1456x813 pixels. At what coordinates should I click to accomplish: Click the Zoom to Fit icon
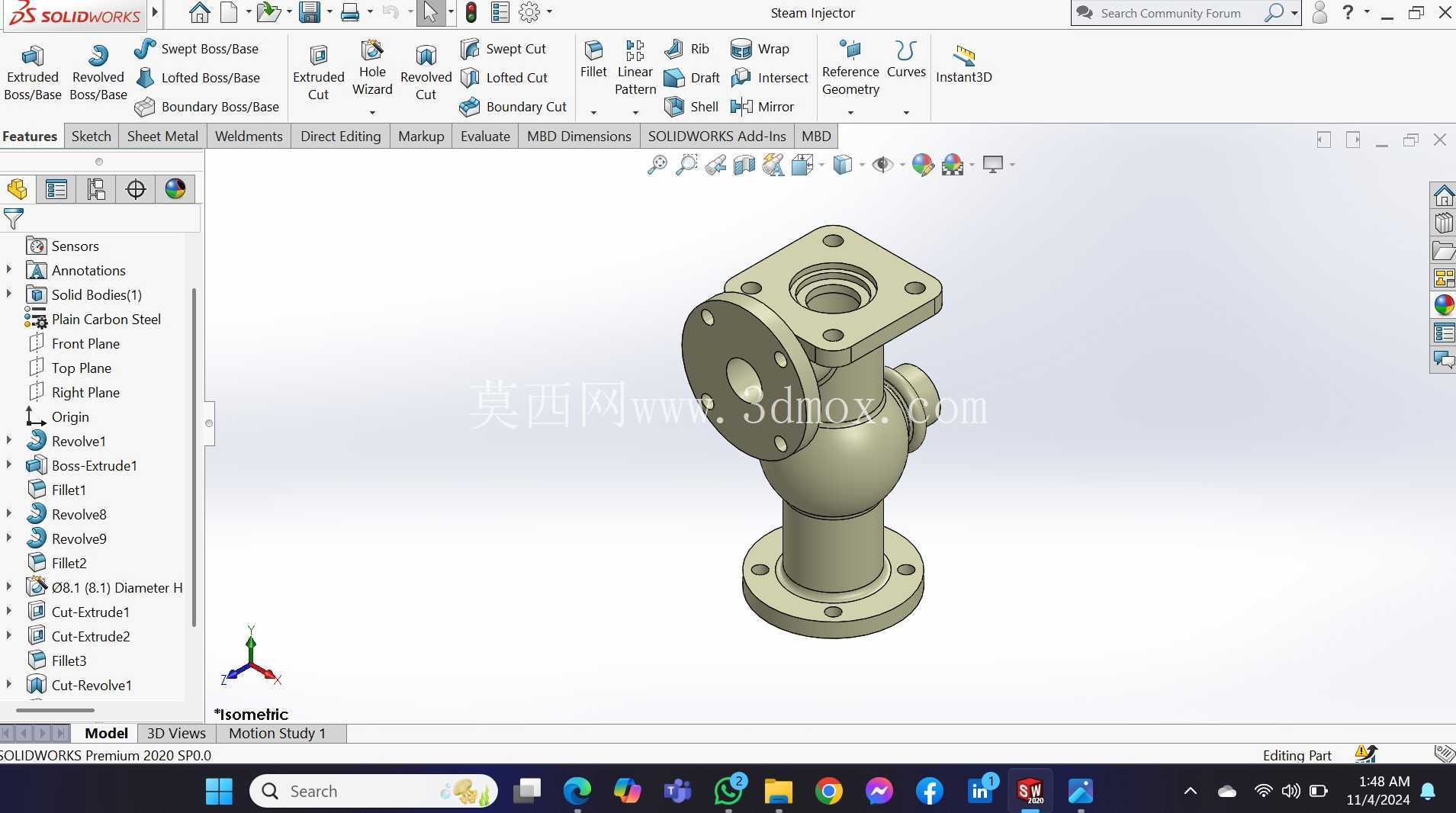[x=657, y=165]
